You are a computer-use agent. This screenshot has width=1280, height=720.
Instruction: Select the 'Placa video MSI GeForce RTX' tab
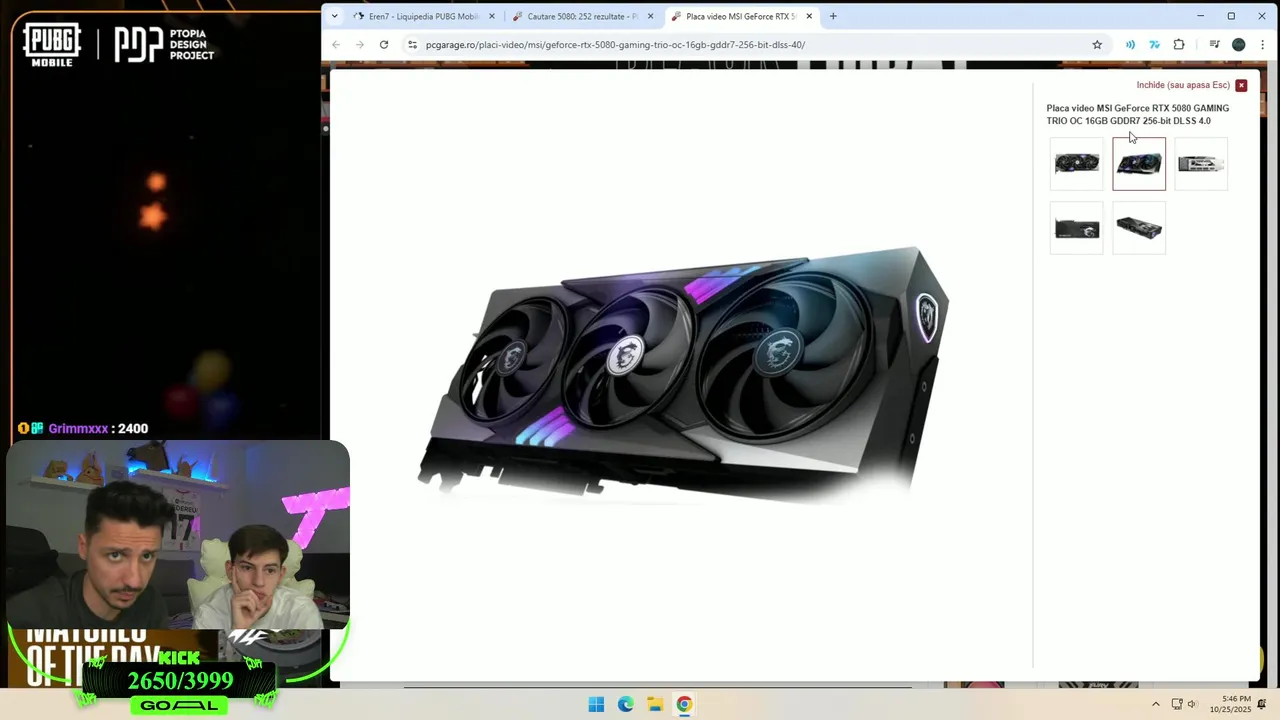click(x=740, y=16)
